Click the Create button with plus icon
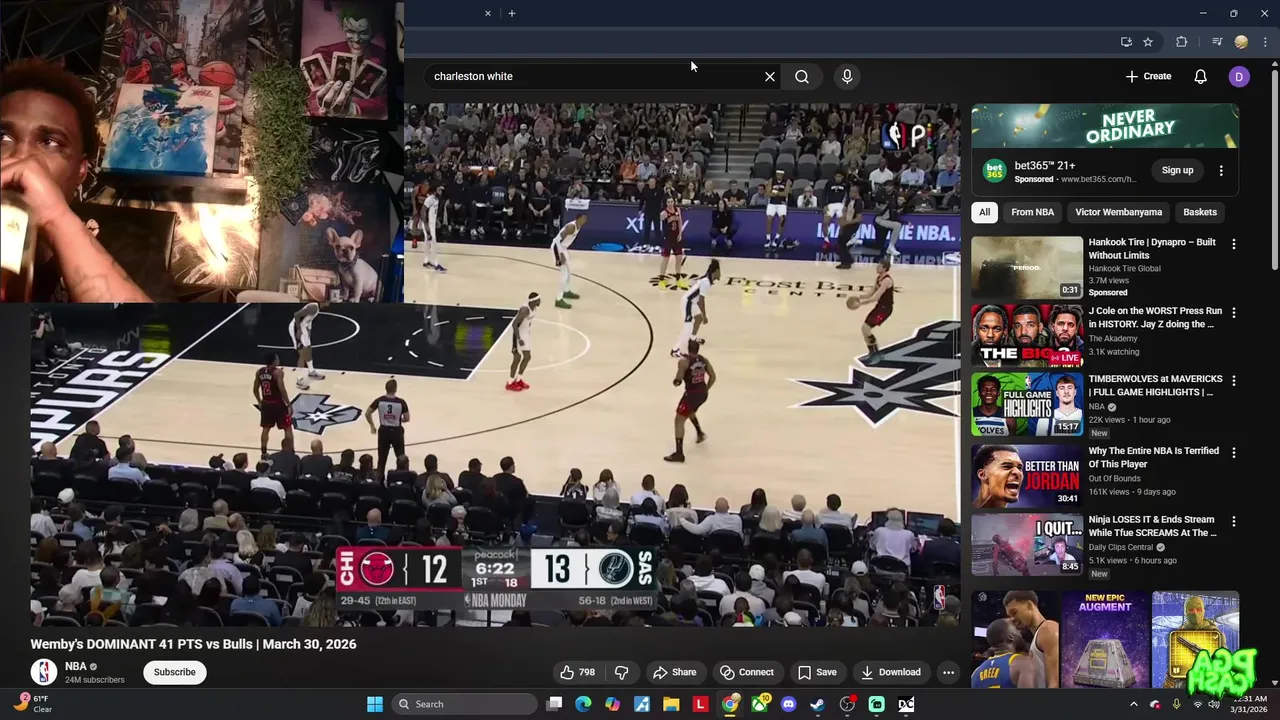 click(x=1148, y=76)
